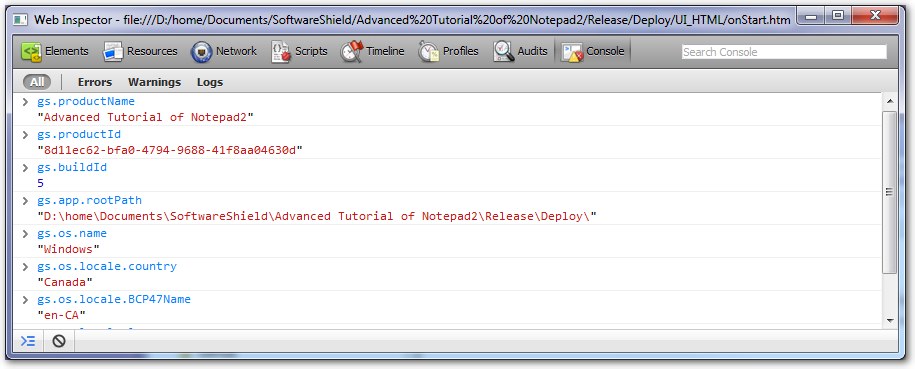Open the Timeline panel
The width and height of the screenshot is (915, 369).
coord(372,51)
